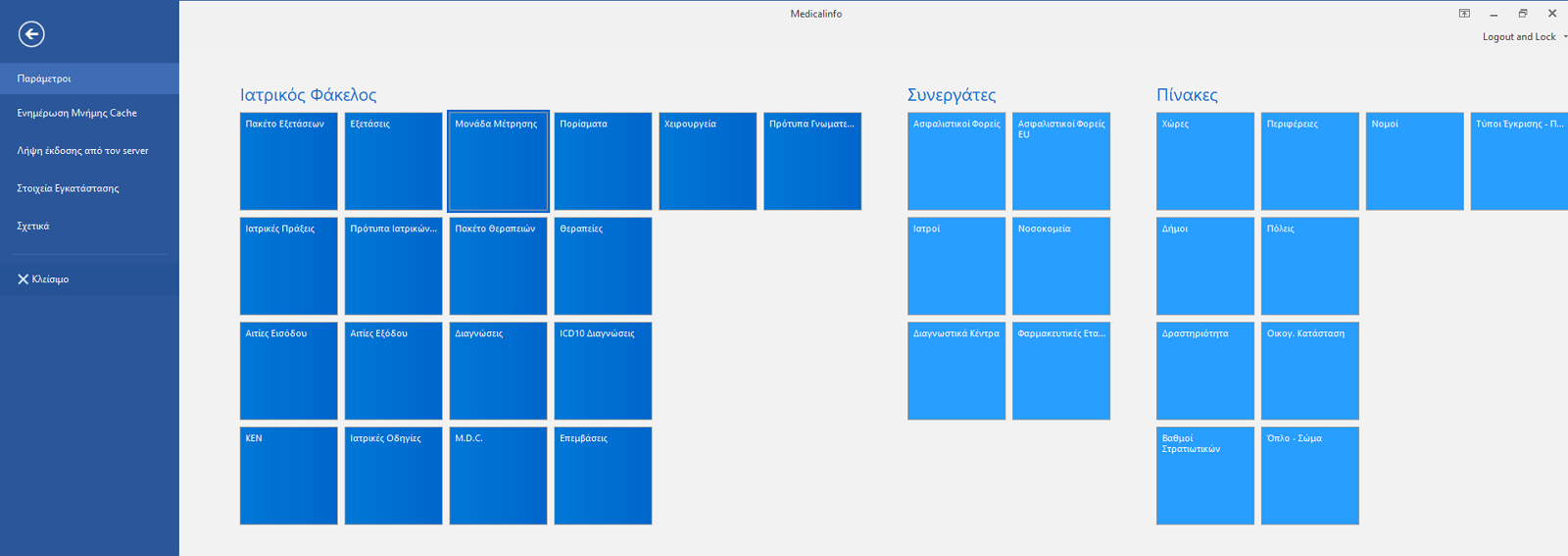Screen dimensions: 1568x556
Task: Select the Βαθμοί Στρατιωτικών tile
Action: point(1204,476)
